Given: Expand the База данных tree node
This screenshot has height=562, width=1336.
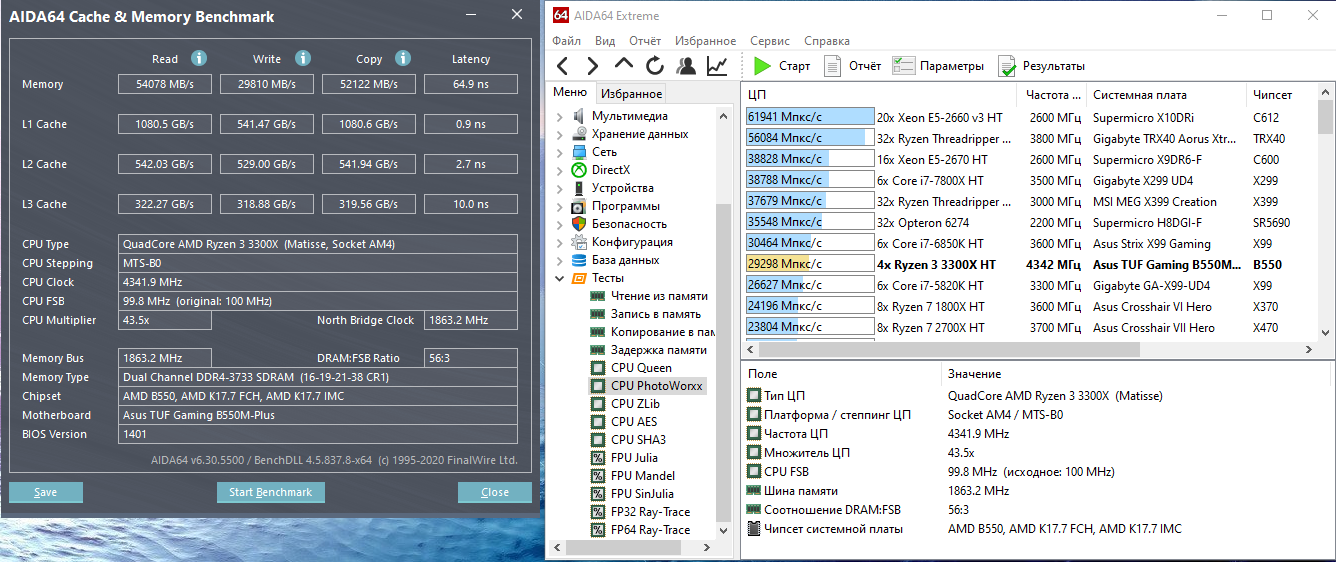Looking at the screenshot, I should tap(560, 260).
